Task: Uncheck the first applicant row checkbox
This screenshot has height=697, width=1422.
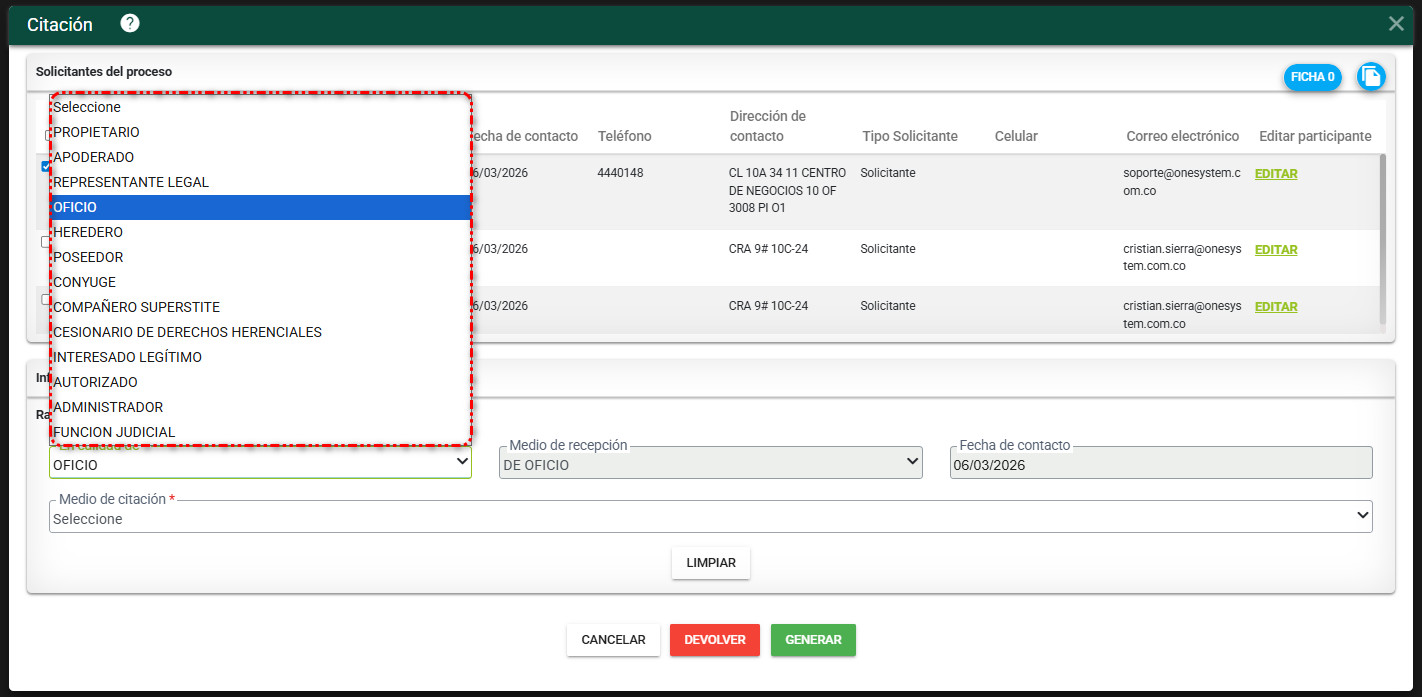Action: click(x=45, y=167)
